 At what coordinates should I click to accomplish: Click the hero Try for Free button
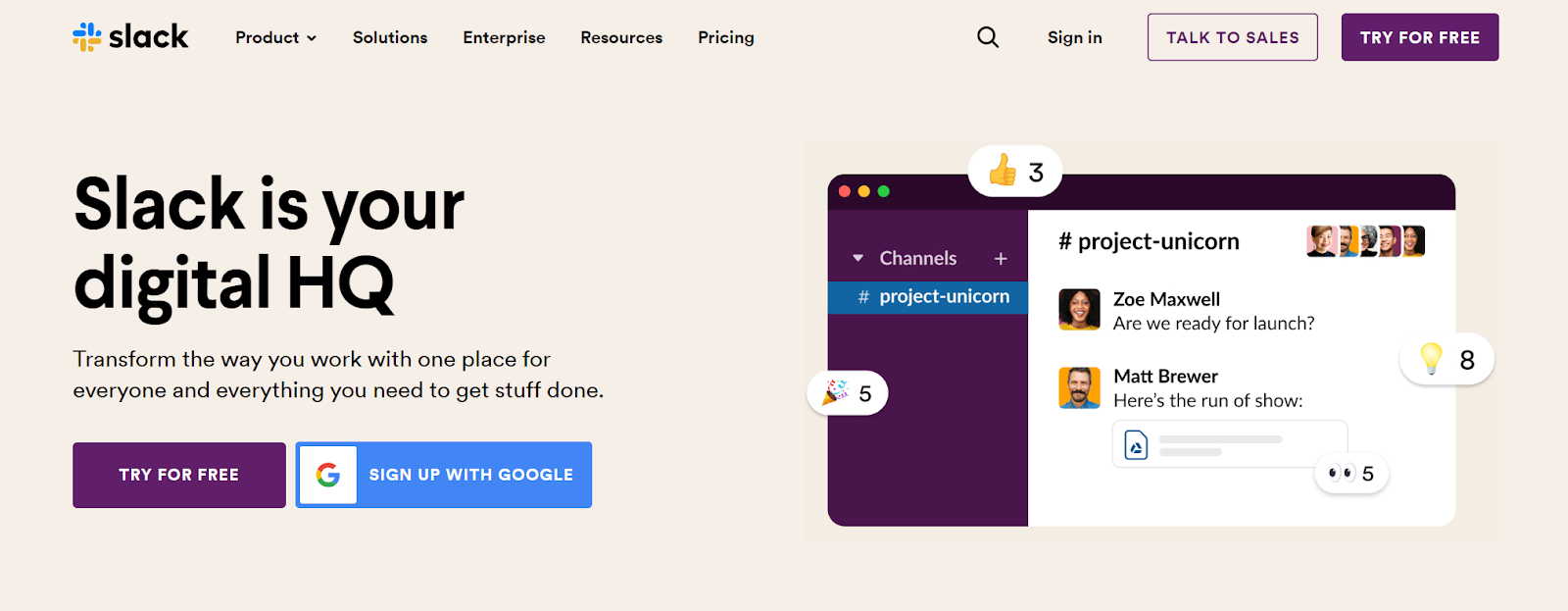[x=179, y=475]
